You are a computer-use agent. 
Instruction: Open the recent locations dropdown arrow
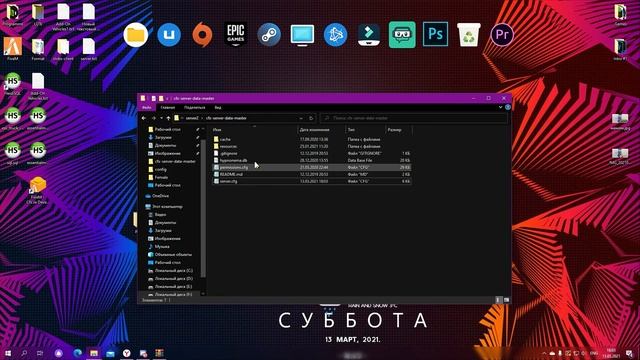point(161,118)
